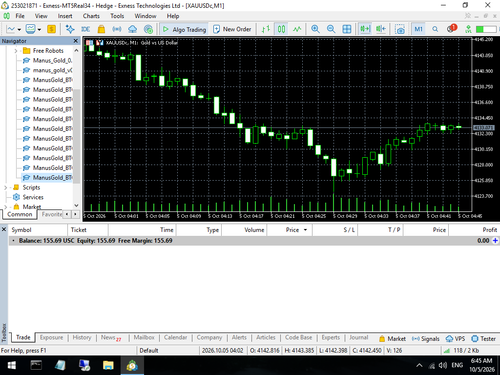The image size is (500, 375).
Task: Switch to the News tab
Action: pyautogui.click(x=111, y=338)
